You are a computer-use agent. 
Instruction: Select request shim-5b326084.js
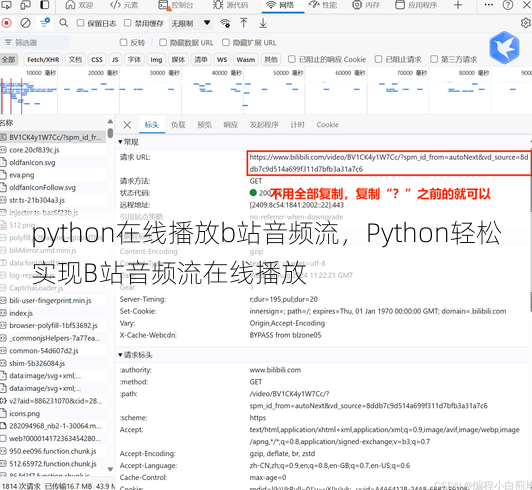coord(53,363)
